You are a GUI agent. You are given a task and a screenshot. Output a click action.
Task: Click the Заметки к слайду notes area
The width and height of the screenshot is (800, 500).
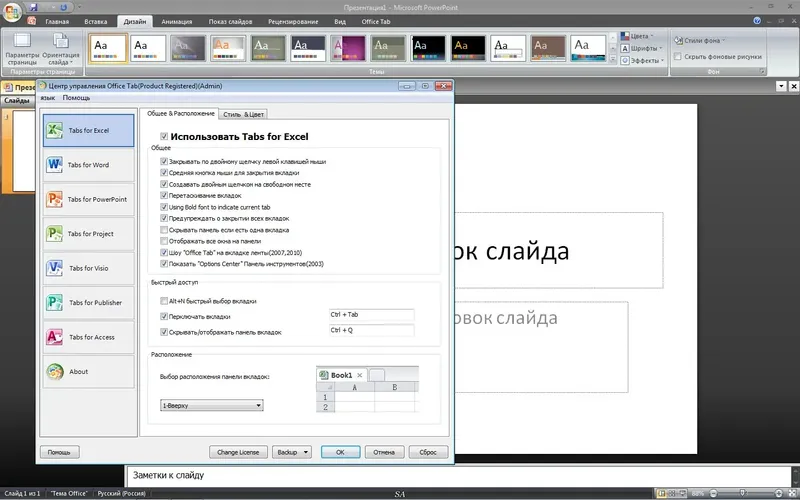[459, 476]
